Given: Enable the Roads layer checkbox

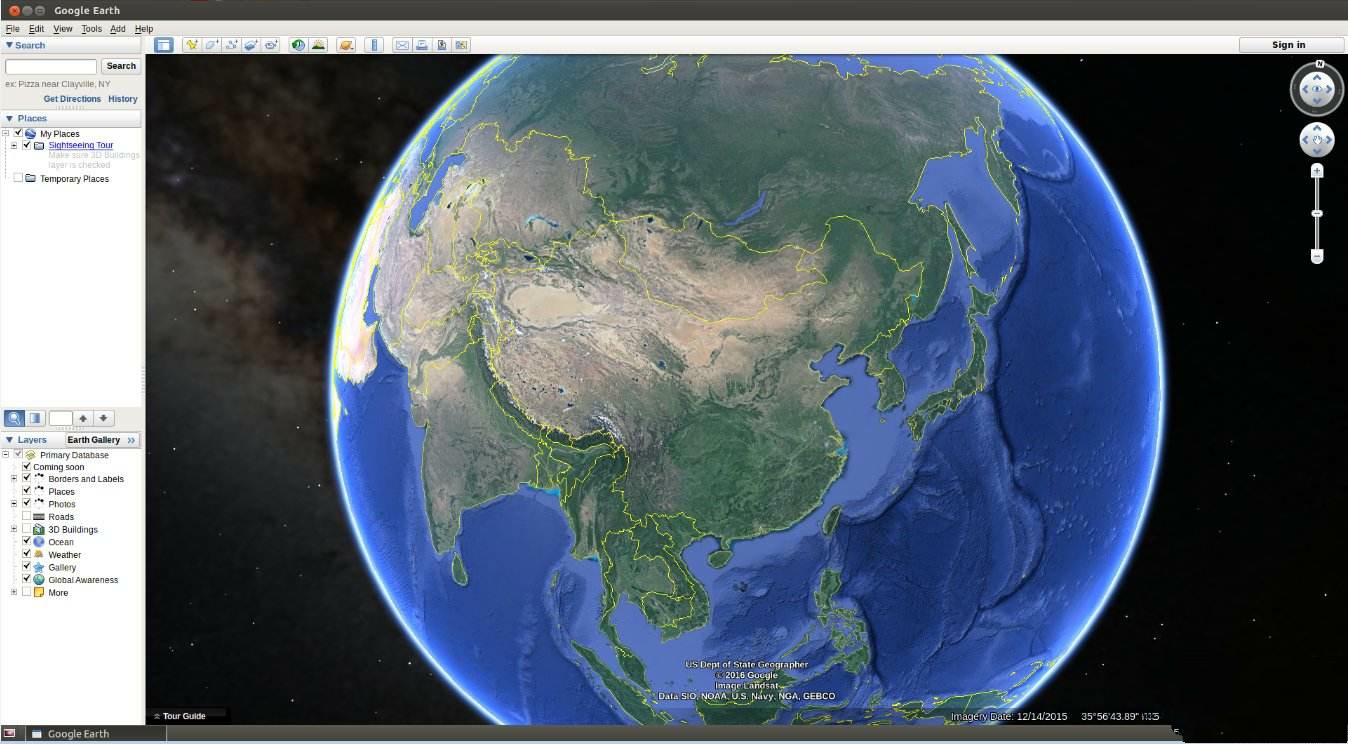Looking at the screenshot, I should pyautogui.click(x=26, y=516).
